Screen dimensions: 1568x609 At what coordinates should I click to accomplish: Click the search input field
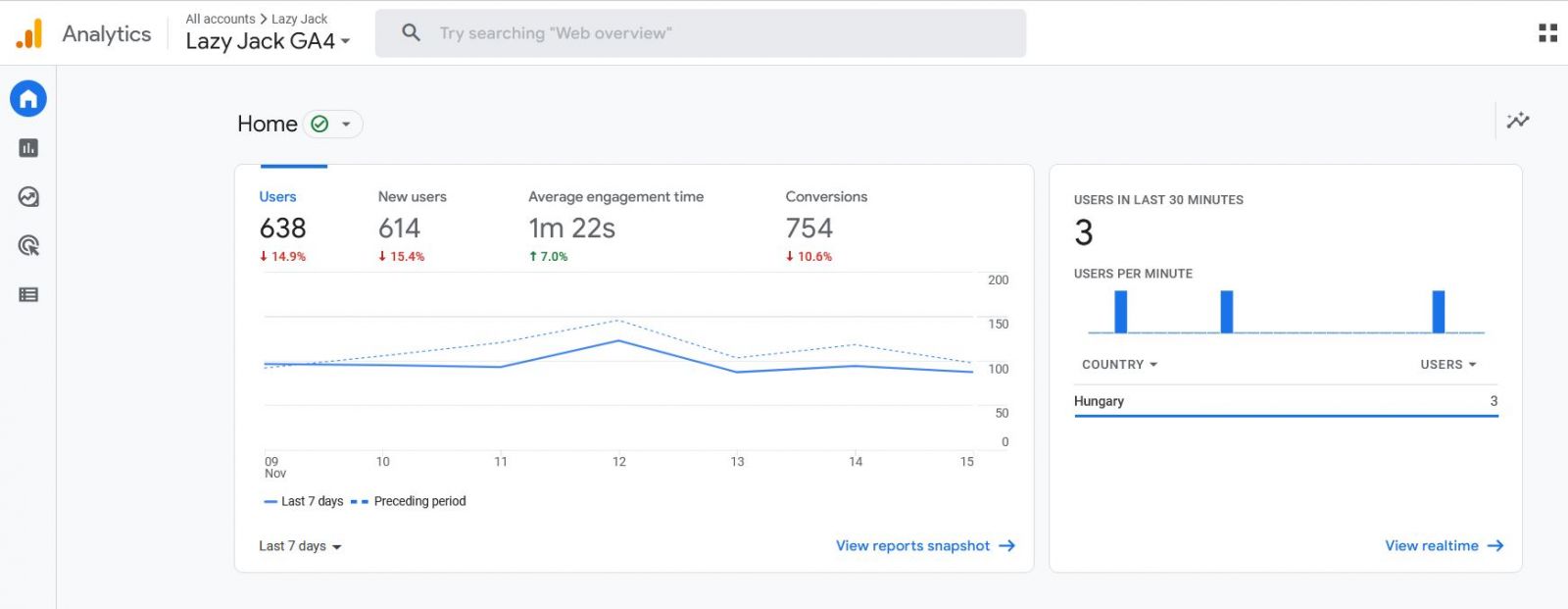click(700, 33)
